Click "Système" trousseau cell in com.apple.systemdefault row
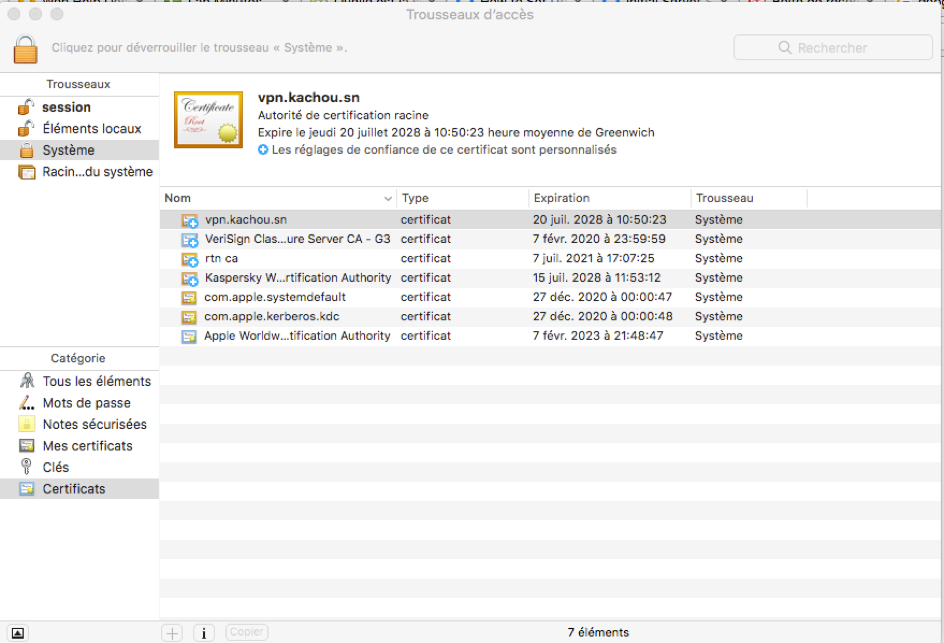Image resolution: width=944 pixels, height=643 pixels. (719, 297)
